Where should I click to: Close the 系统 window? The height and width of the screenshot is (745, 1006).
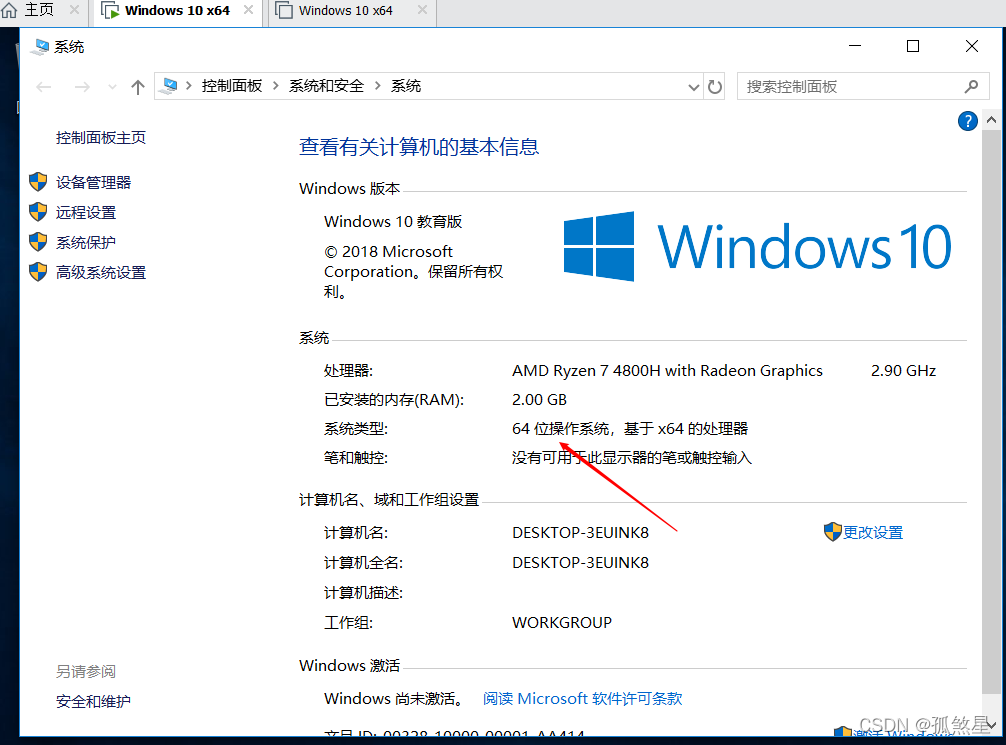click(972, 46)
